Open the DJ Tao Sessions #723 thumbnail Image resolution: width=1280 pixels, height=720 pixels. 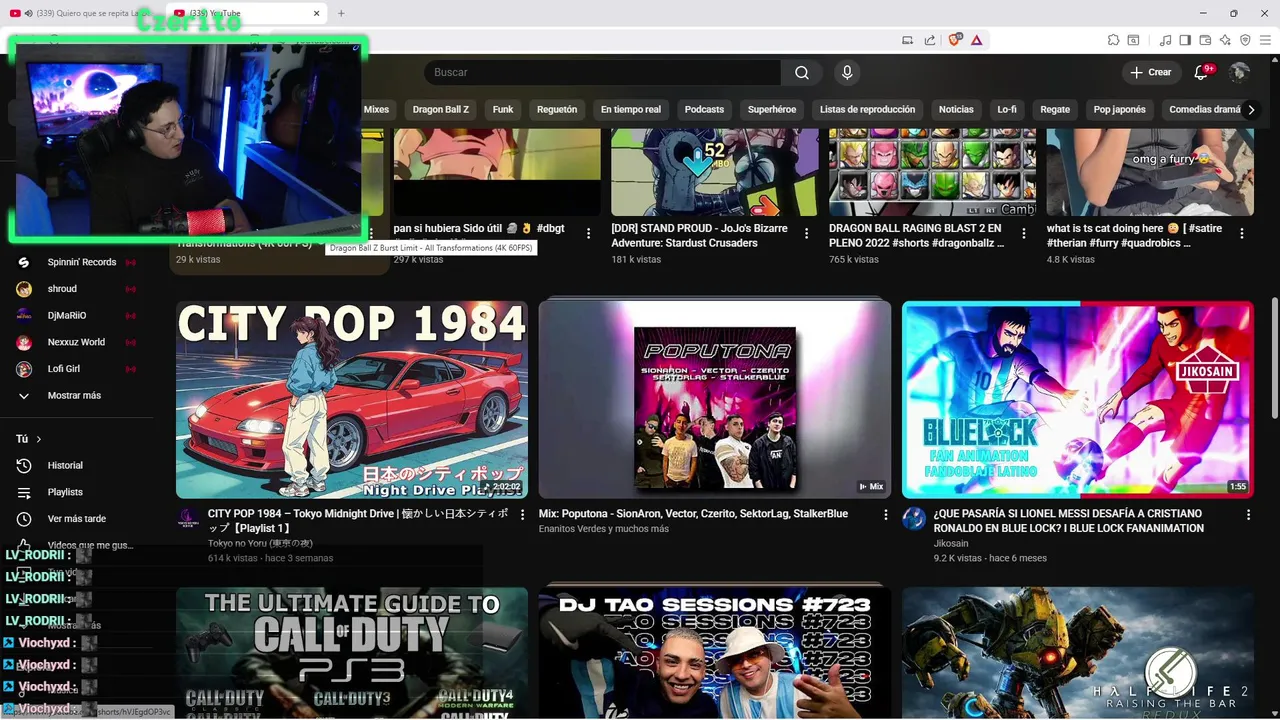coord(715,653)
